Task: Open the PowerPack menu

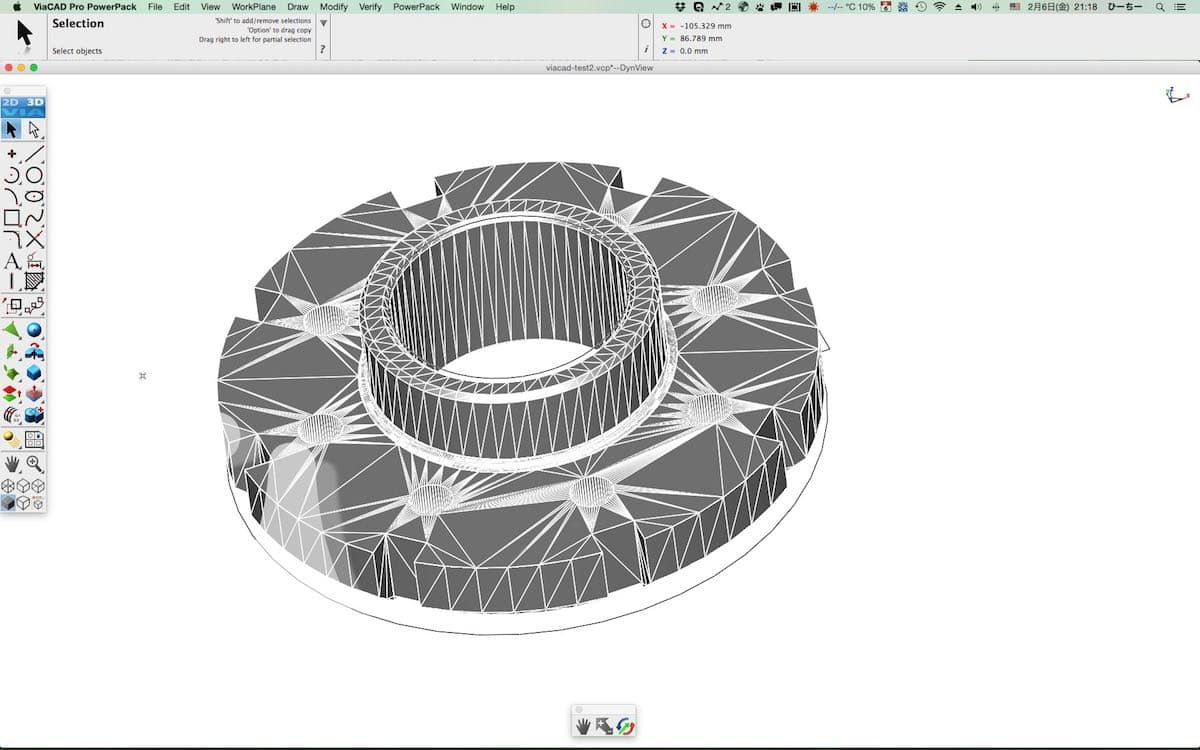Action: tap(416, 7)
